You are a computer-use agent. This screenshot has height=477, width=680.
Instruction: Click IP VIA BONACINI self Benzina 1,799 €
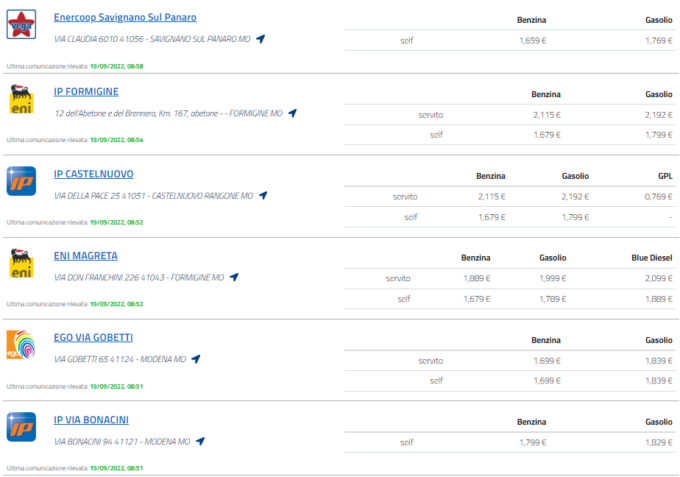click(x=533, y=443)
